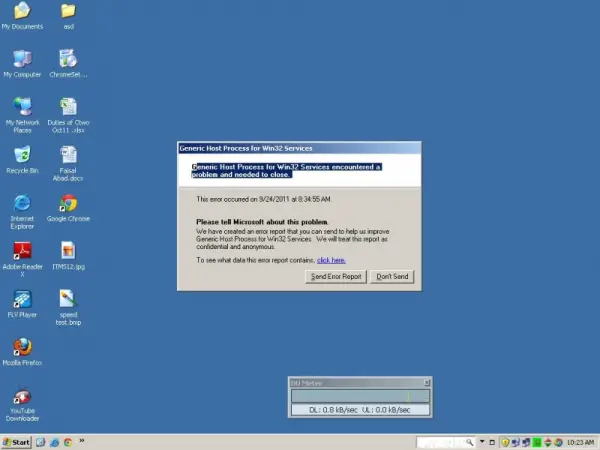Click the DU Meter traffic graph
The width and height of the screenshot is (600, 450).
pos(360,396)
